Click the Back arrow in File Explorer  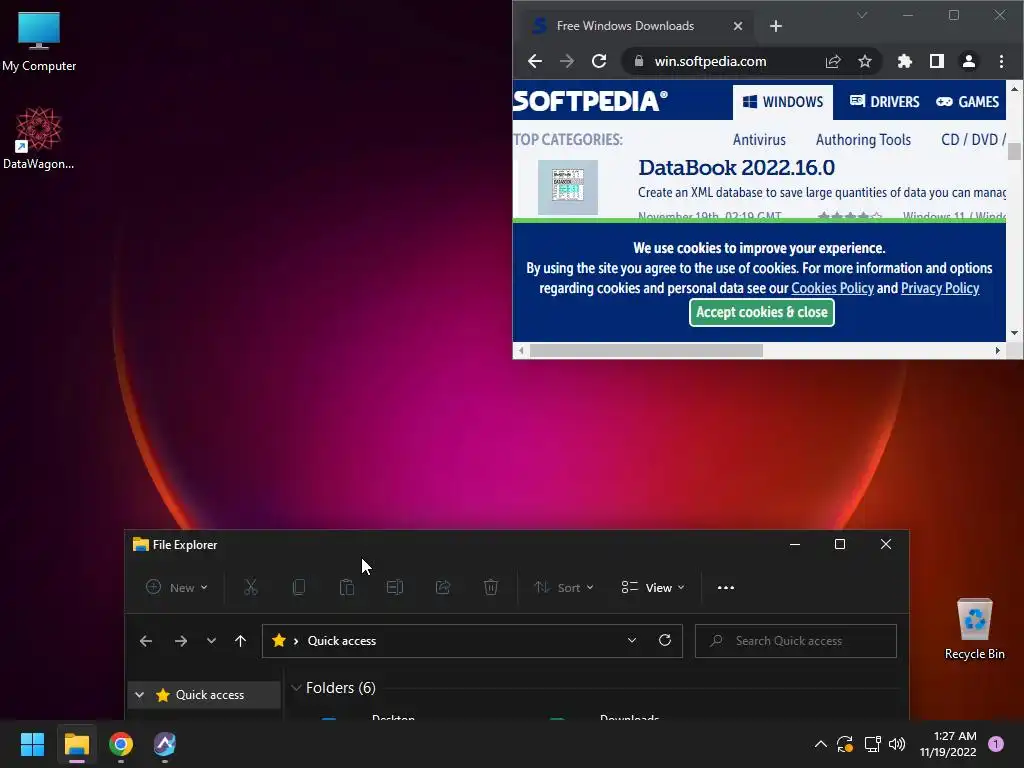point(146,641)
